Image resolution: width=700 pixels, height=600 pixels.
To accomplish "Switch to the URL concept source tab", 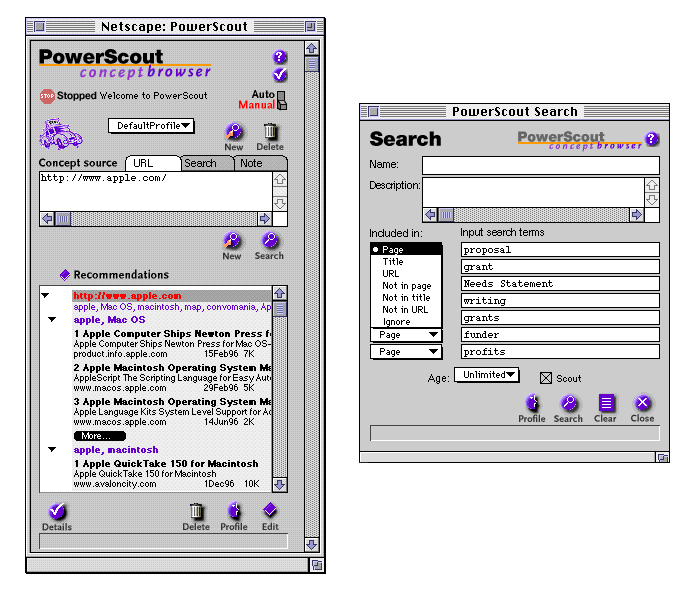I will click(153, 163).
